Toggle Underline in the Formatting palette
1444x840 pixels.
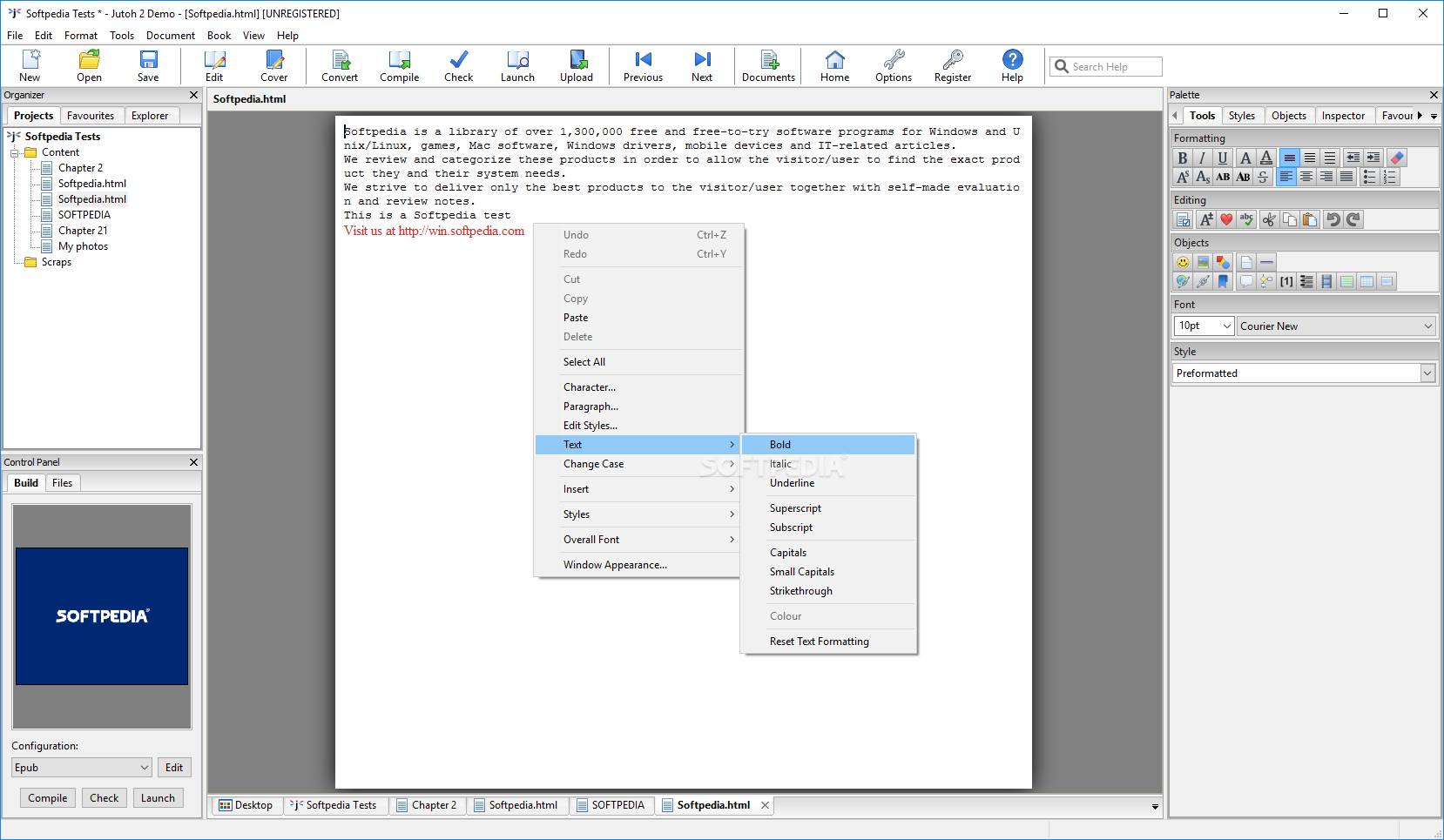(x=1223, y=158)
